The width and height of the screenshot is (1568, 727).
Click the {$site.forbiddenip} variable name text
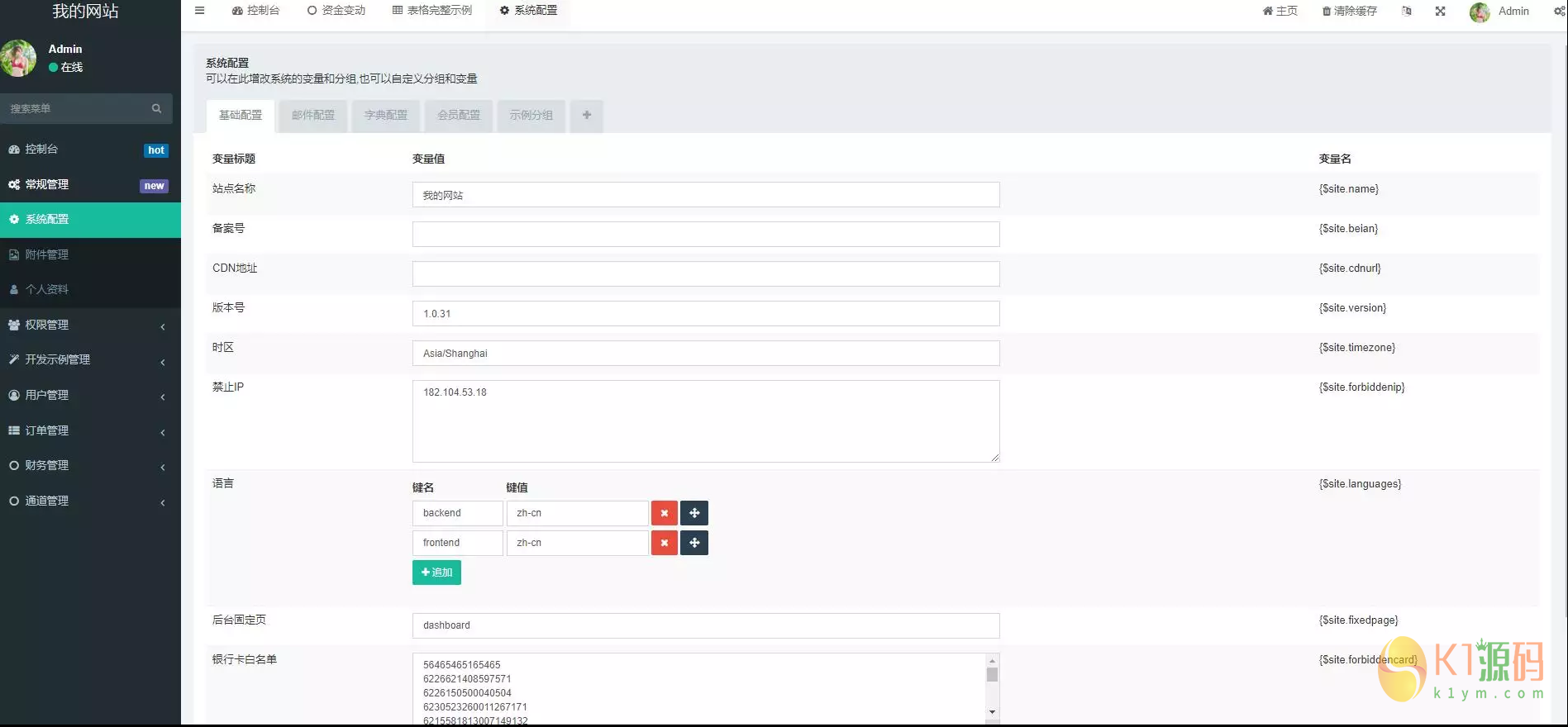pos(1362,387)
